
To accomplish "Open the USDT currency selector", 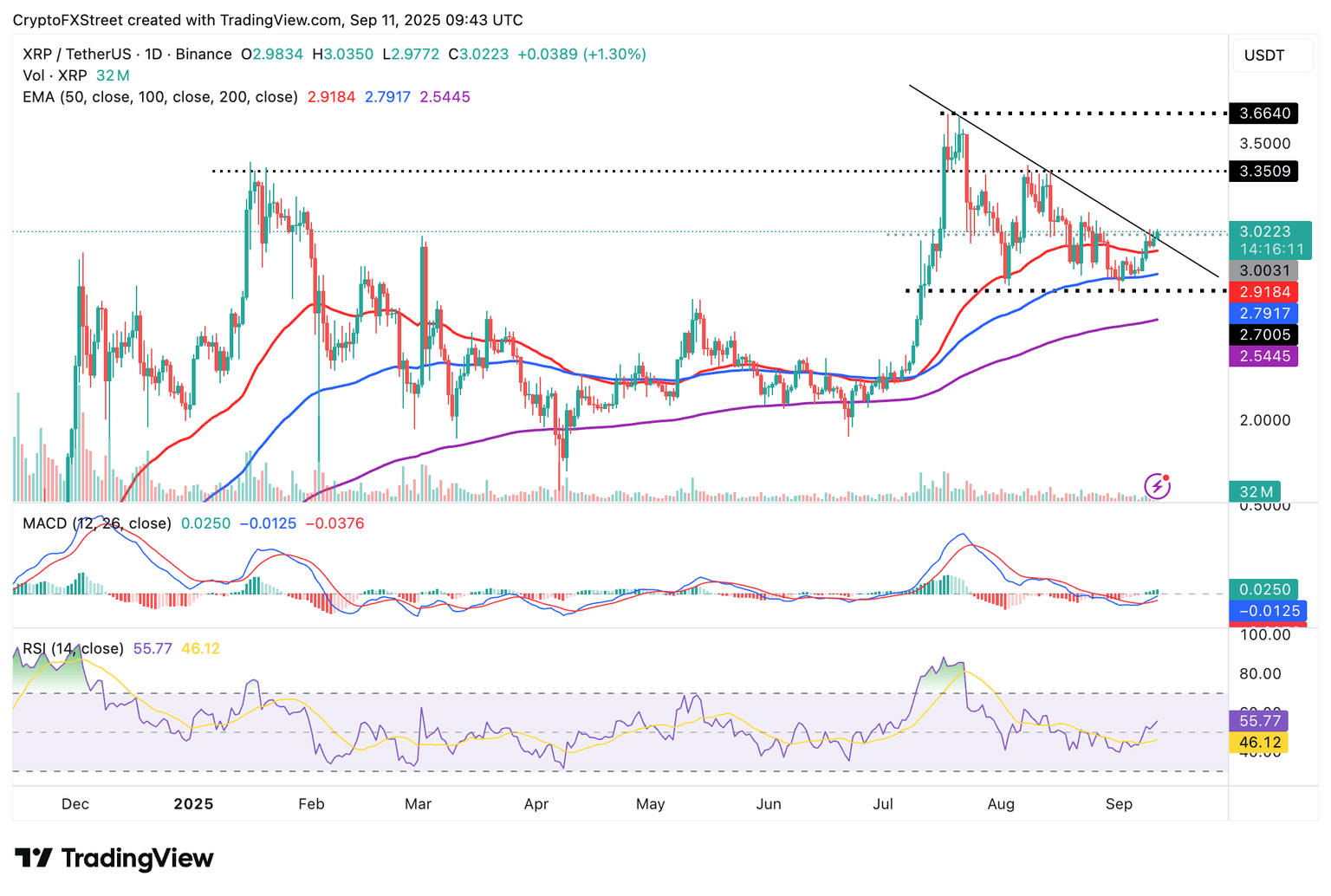I will [x=1264, y=55].
